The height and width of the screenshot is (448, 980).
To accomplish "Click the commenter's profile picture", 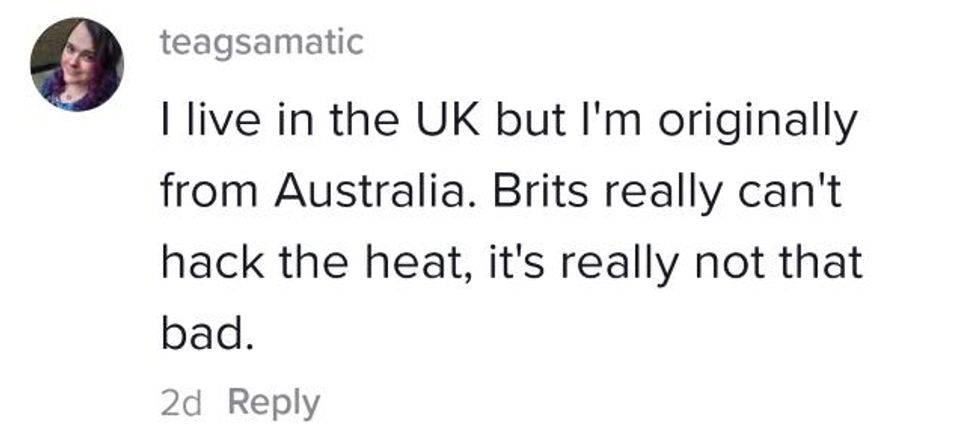I will pos(76,65).
